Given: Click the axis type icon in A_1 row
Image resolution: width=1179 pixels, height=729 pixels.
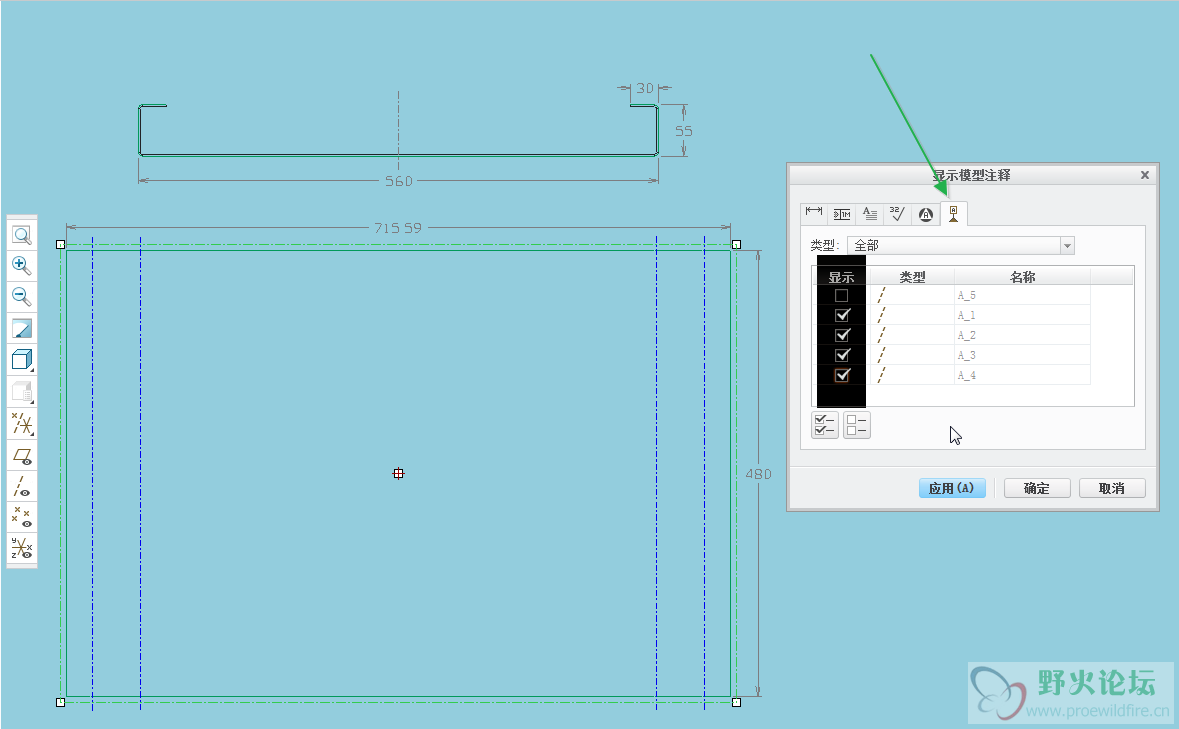Looking at the screenshot, I should [x=881, y=315].
